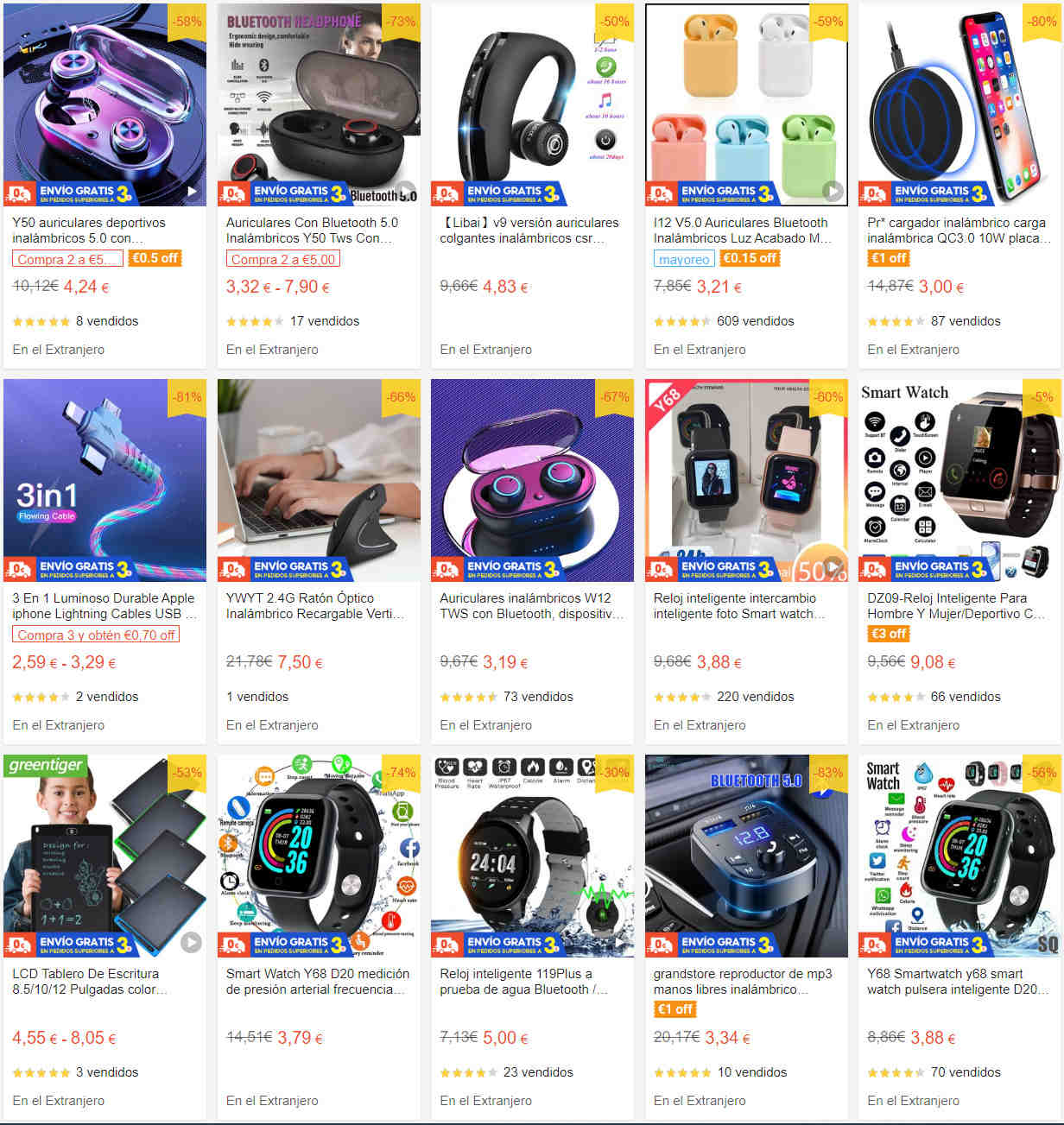
Task: Click the -80% discount badge on wireless charger
Action: click(1042, 22)
